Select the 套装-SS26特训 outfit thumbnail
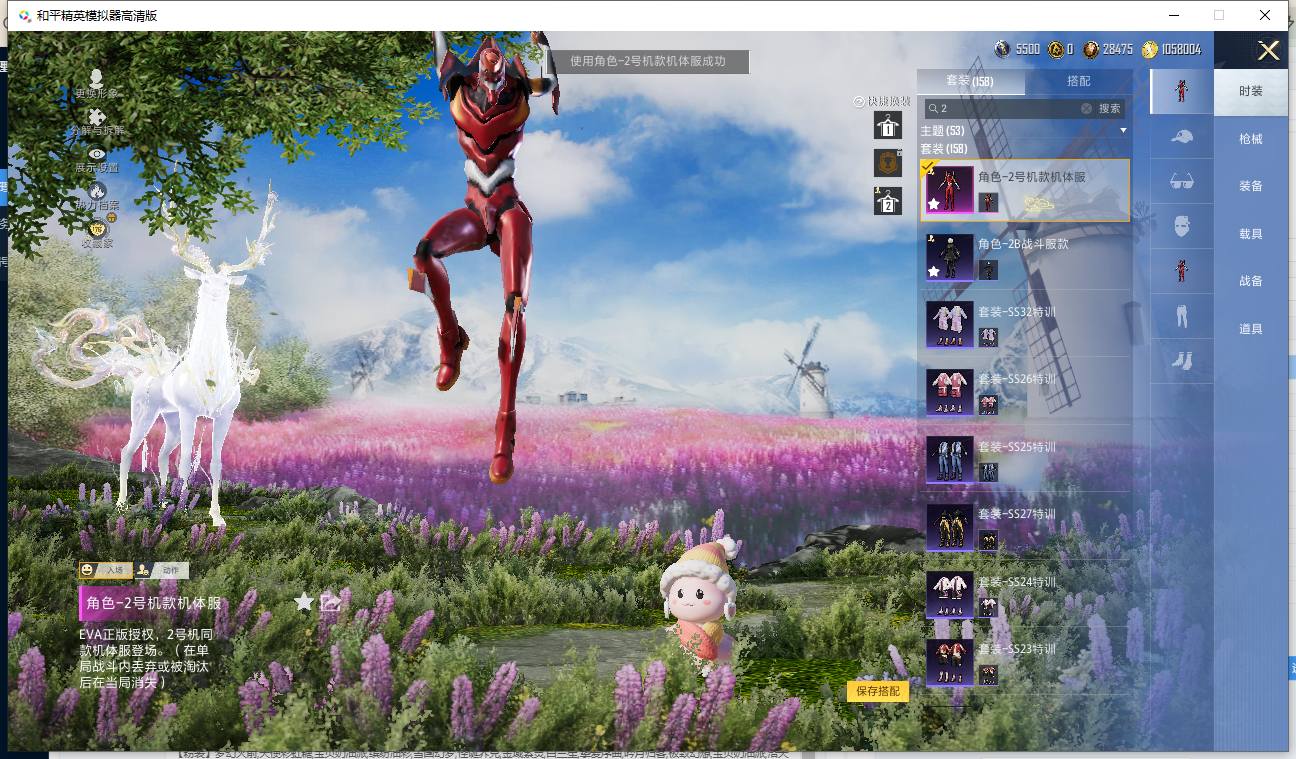 coord(949,392)
